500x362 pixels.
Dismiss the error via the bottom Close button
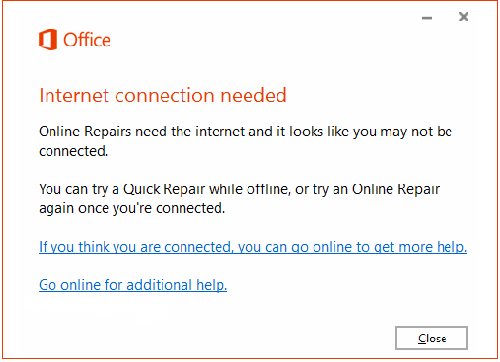(x=431, y=338)
